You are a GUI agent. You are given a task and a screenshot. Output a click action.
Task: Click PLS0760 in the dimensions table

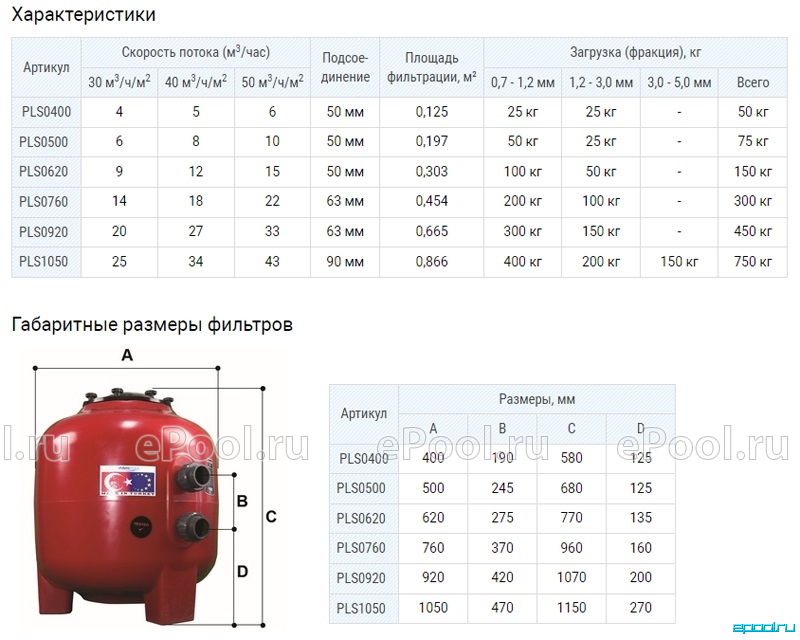(361, 548)
